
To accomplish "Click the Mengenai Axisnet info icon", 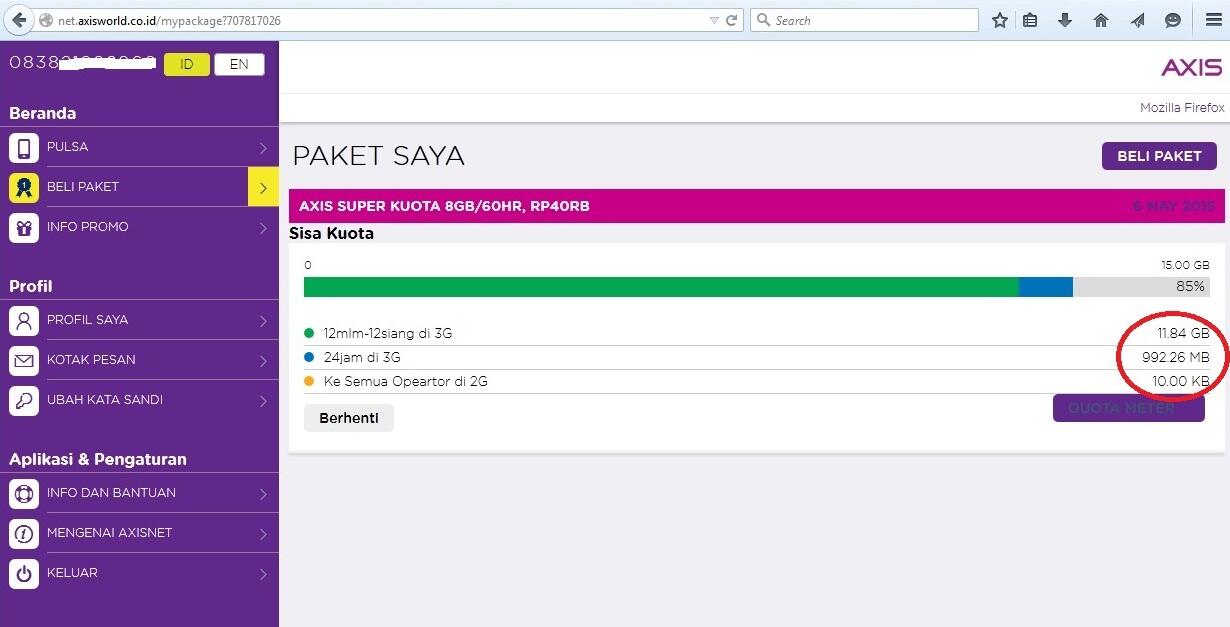I will (x=24, y=533).
